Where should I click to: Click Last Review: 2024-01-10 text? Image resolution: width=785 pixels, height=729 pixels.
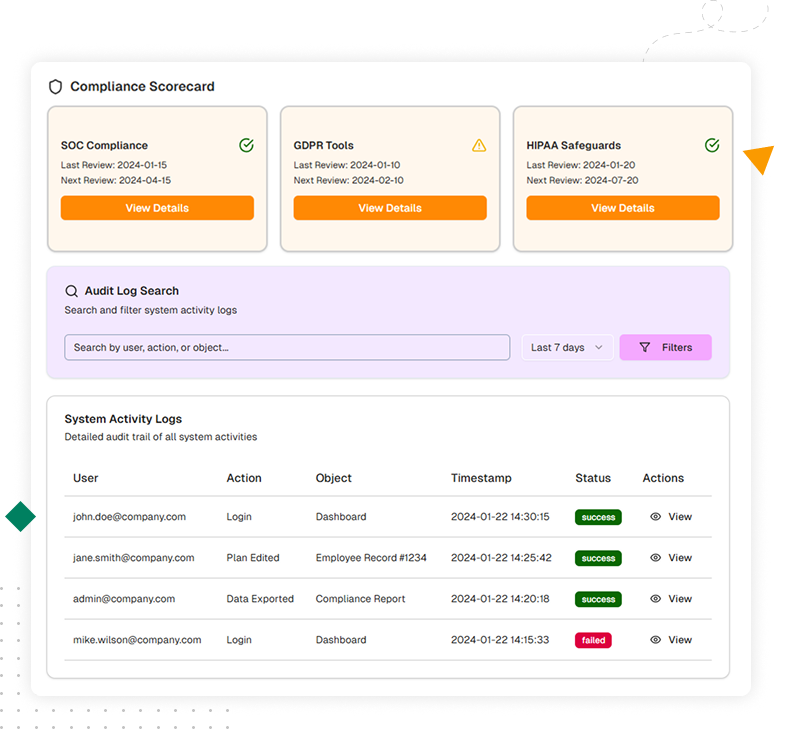tap(346, 165)
